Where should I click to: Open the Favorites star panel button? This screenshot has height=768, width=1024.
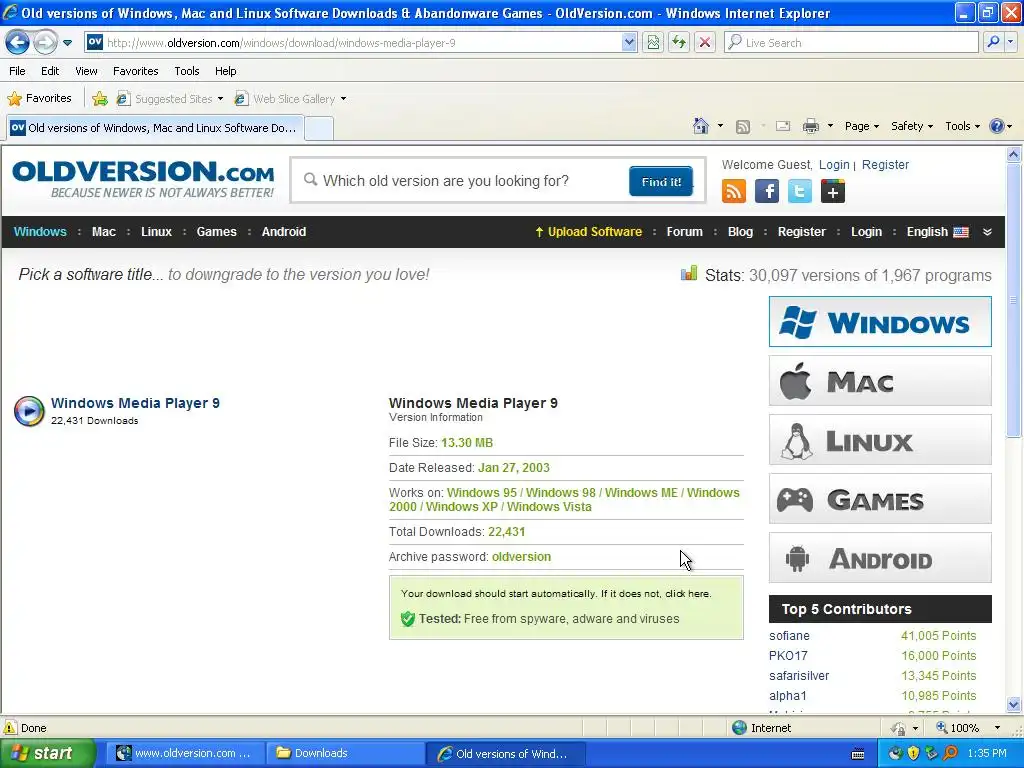(39, 99)
